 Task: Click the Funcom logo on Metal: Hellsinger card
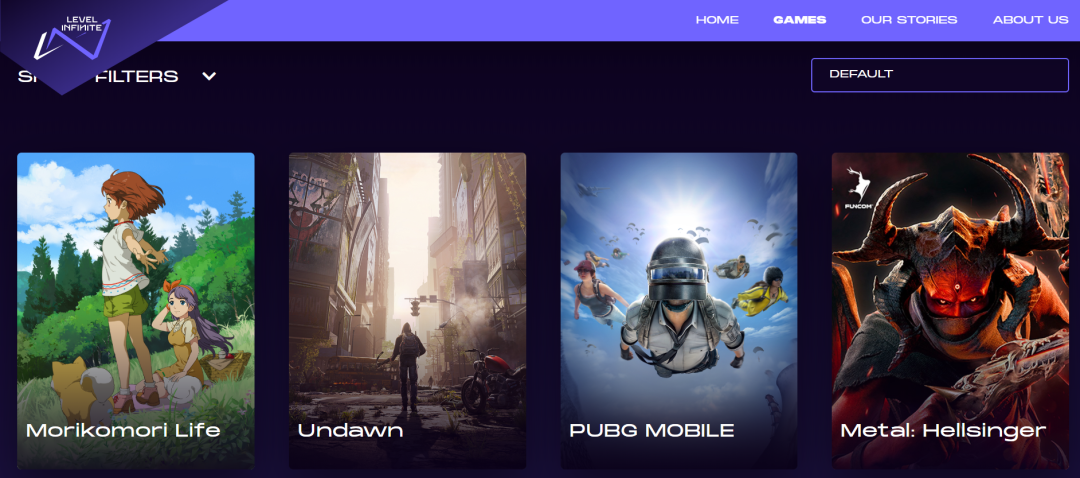858,190
